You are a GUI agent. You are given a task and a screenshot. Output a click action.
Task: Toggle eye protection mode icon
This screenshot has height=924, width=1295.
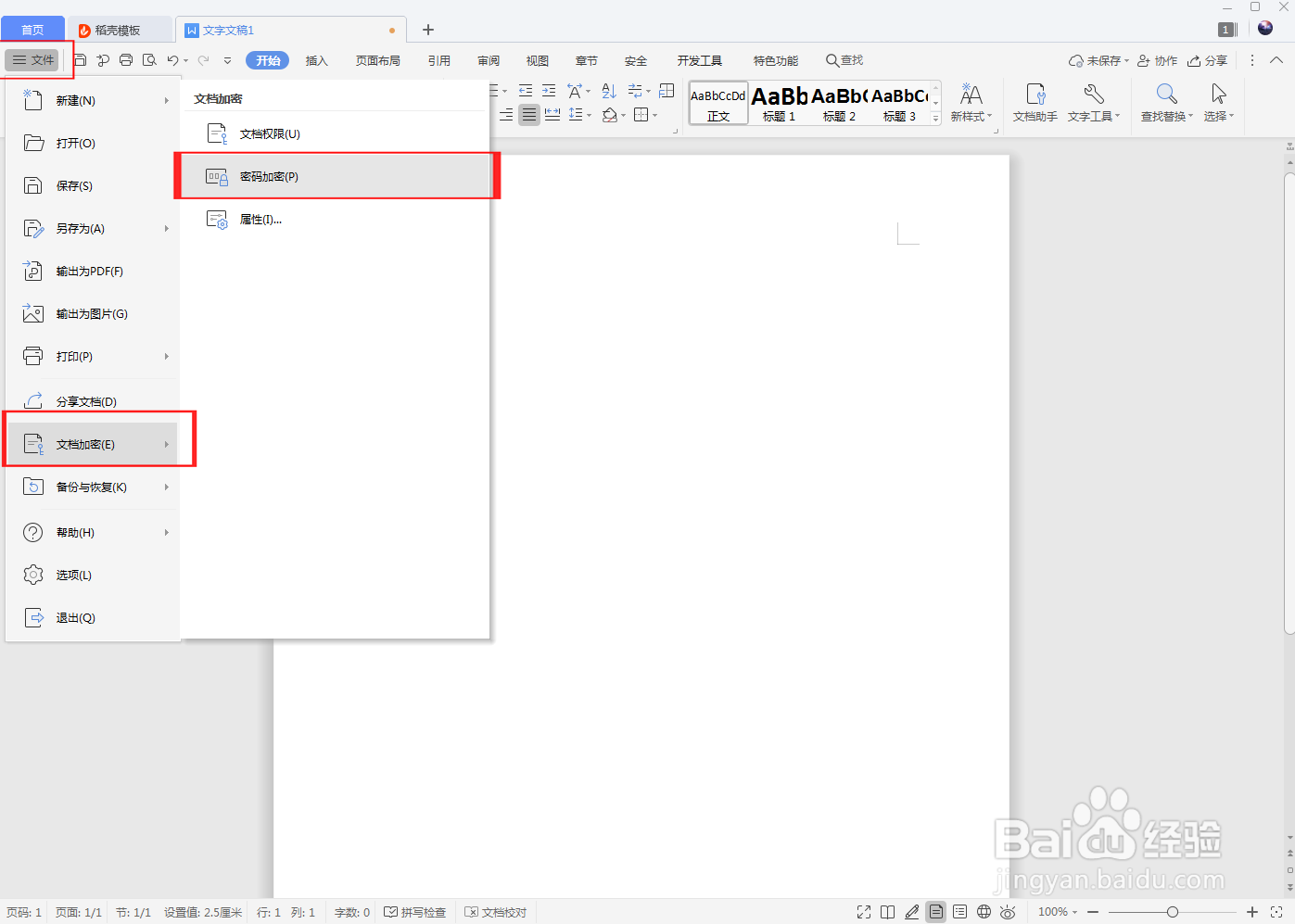click(1009, 913)
